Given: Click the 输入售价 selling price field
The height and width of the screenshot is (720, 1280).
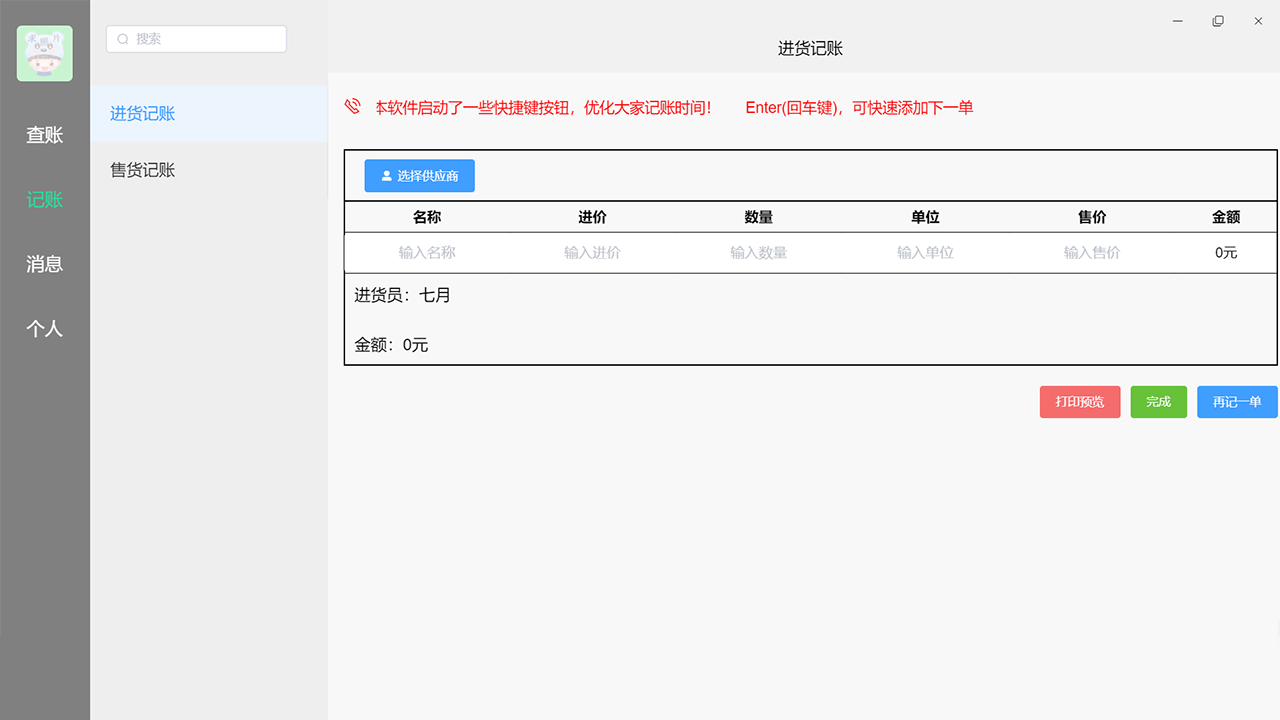Looking at the screenshot, I should click(x=1092, y=252).
